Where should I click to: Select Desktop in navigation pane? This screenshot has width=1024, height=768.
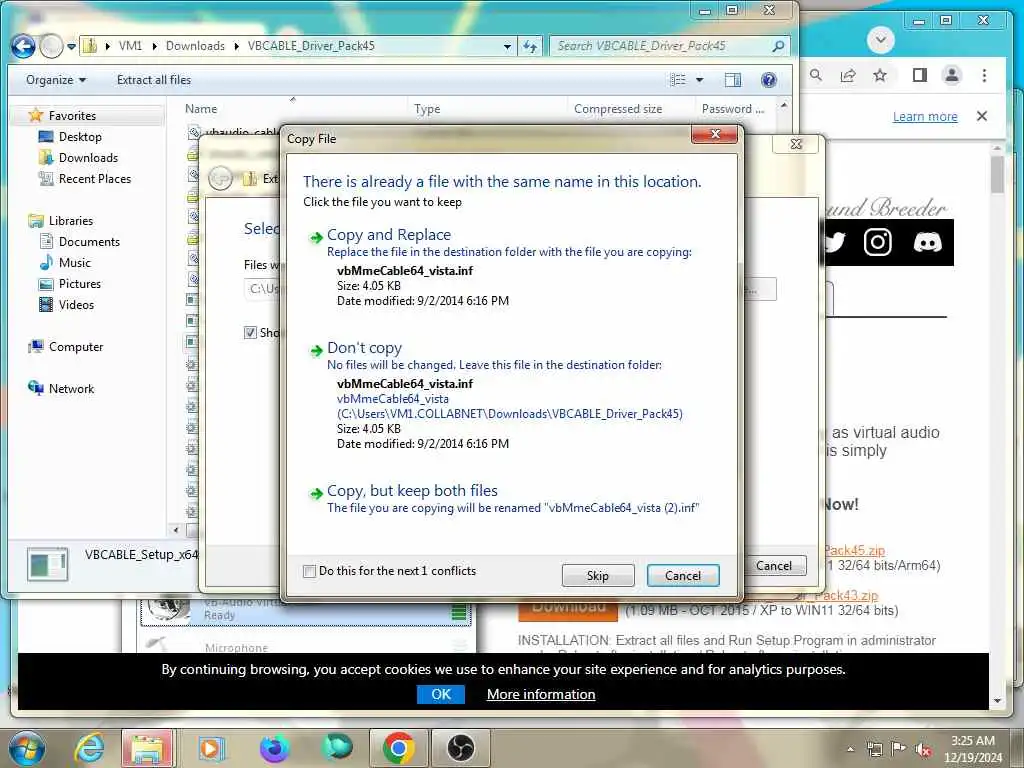click(x=80, y=136)
